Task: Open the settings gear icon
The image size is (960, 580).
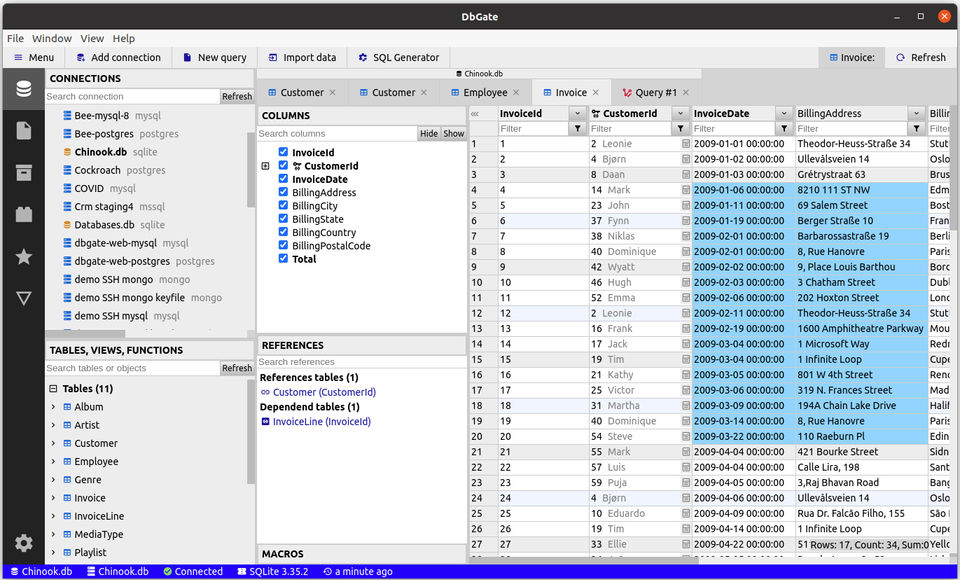Action: (x=23, y=543)
